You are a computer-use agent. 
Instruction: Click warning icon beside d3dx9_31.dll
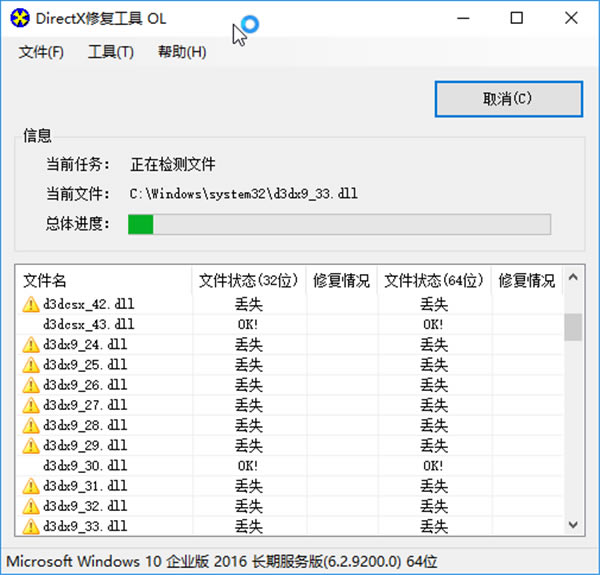point(30,486)
